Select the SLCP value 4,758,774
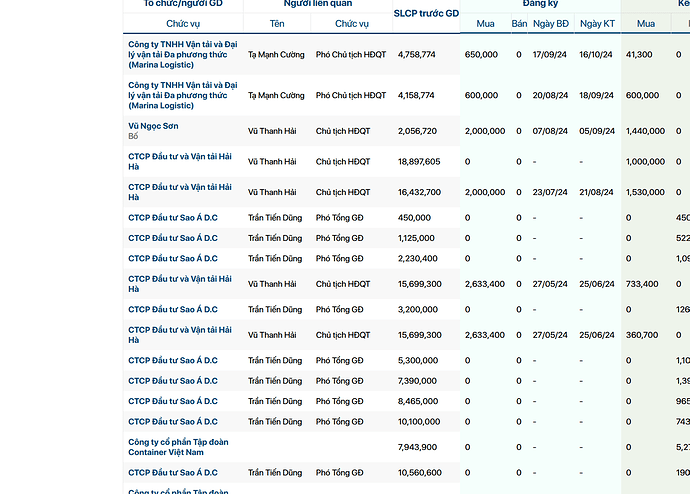The height and width of the screenshot is (494, 690). [x=416, y=55]
